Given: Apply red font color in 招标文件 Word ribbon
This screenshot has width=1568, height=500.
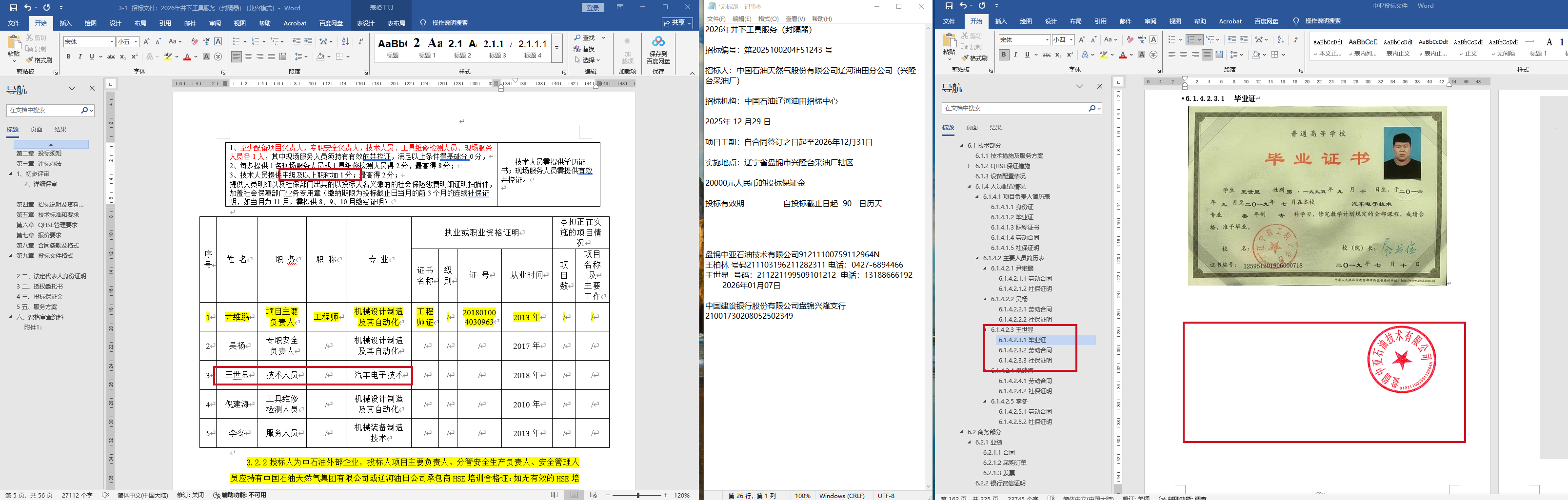Looking at the screenshot, I should tap(187, 57).
